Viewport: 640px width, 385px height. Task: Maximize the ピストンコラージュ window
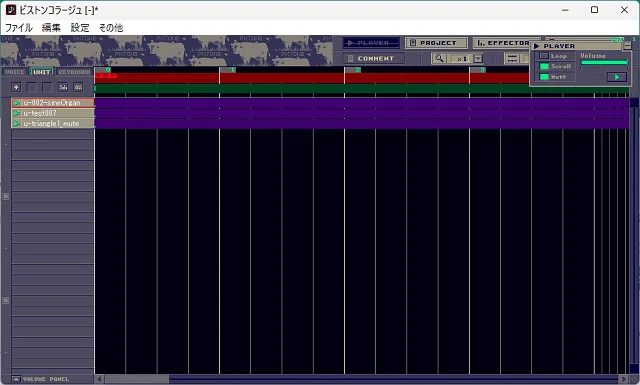595,10
